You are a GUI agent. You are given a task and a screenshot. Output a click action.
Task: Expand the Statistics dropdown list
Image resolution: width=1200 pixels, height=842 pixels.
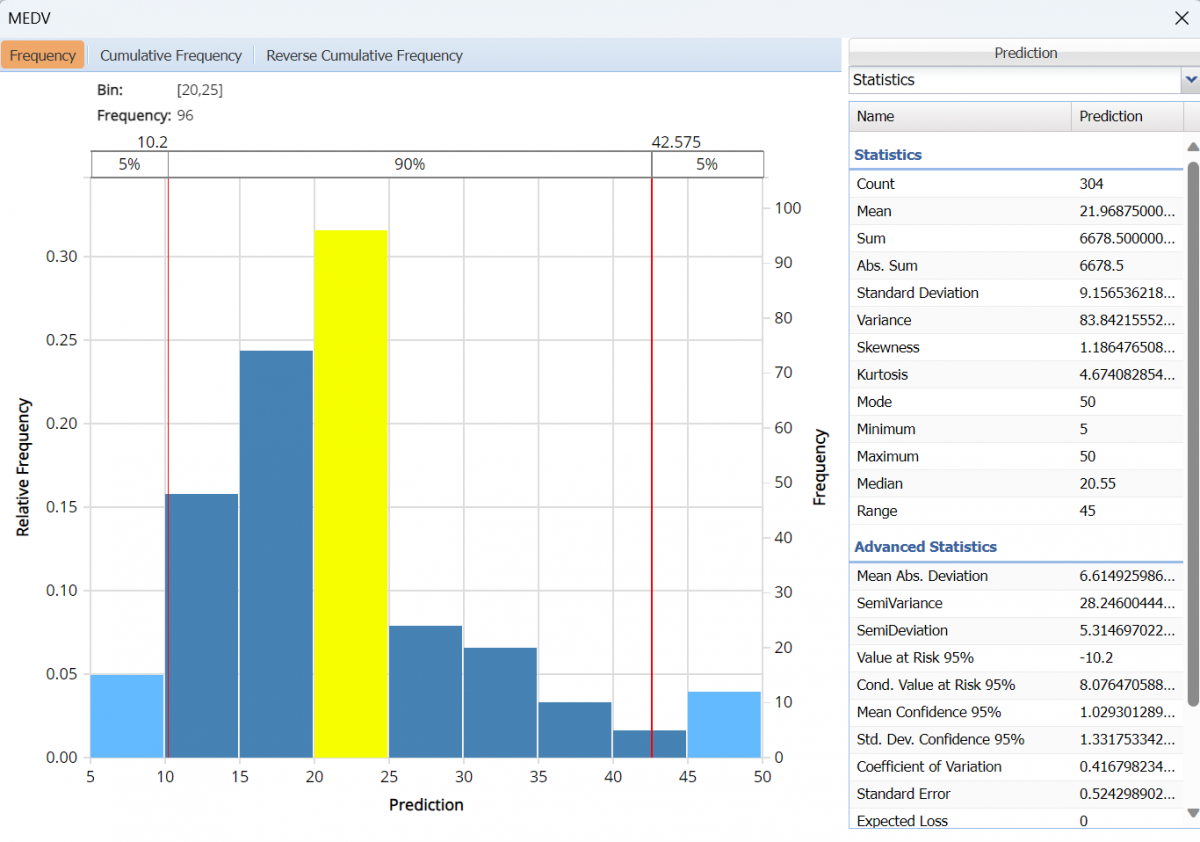pos(1190,80)
